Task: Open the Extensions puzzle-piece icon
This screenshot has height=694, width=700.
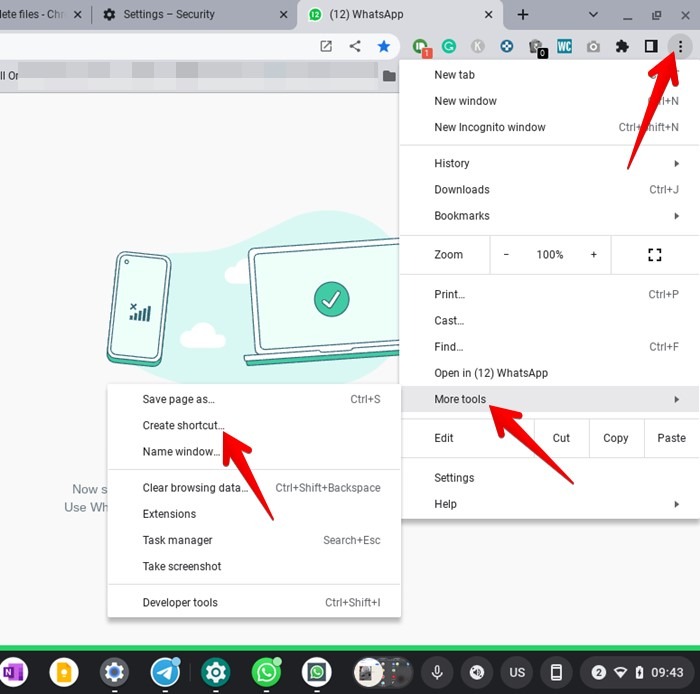Action: (622, 46)
